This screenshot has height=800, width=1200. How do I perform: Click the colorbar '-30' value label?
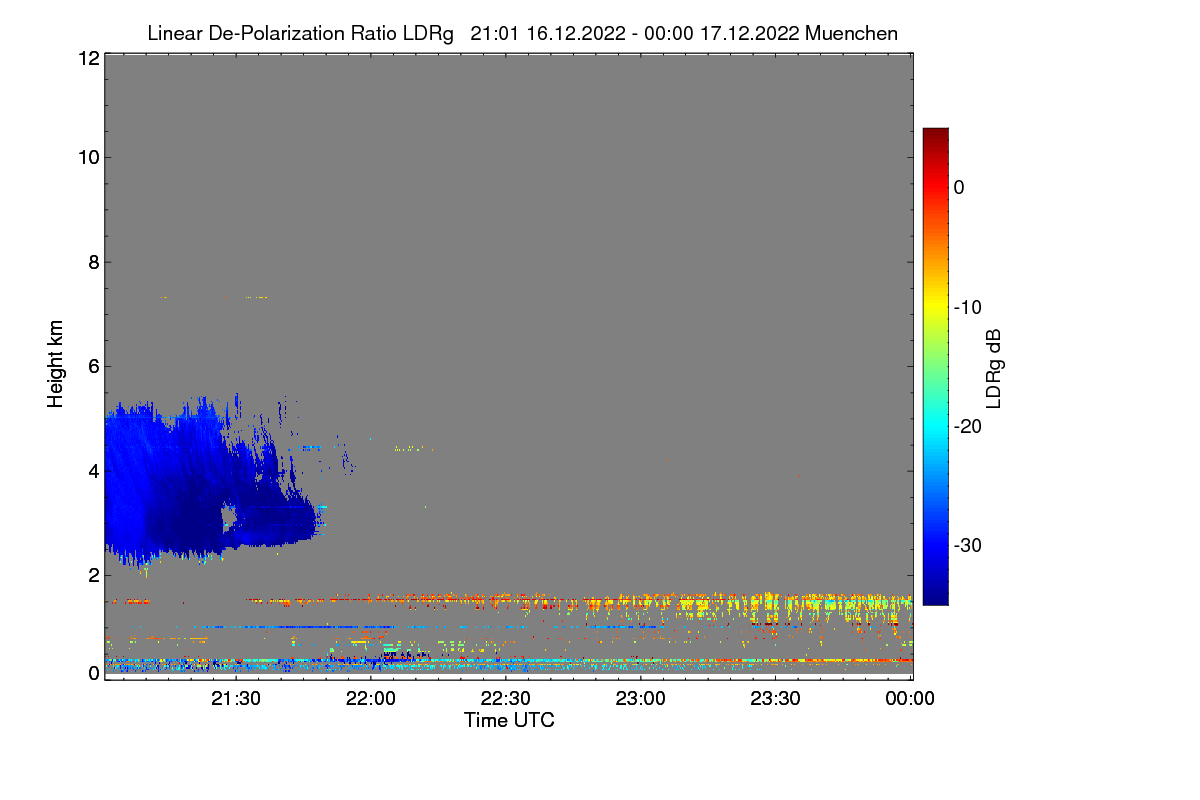[968, 546]
